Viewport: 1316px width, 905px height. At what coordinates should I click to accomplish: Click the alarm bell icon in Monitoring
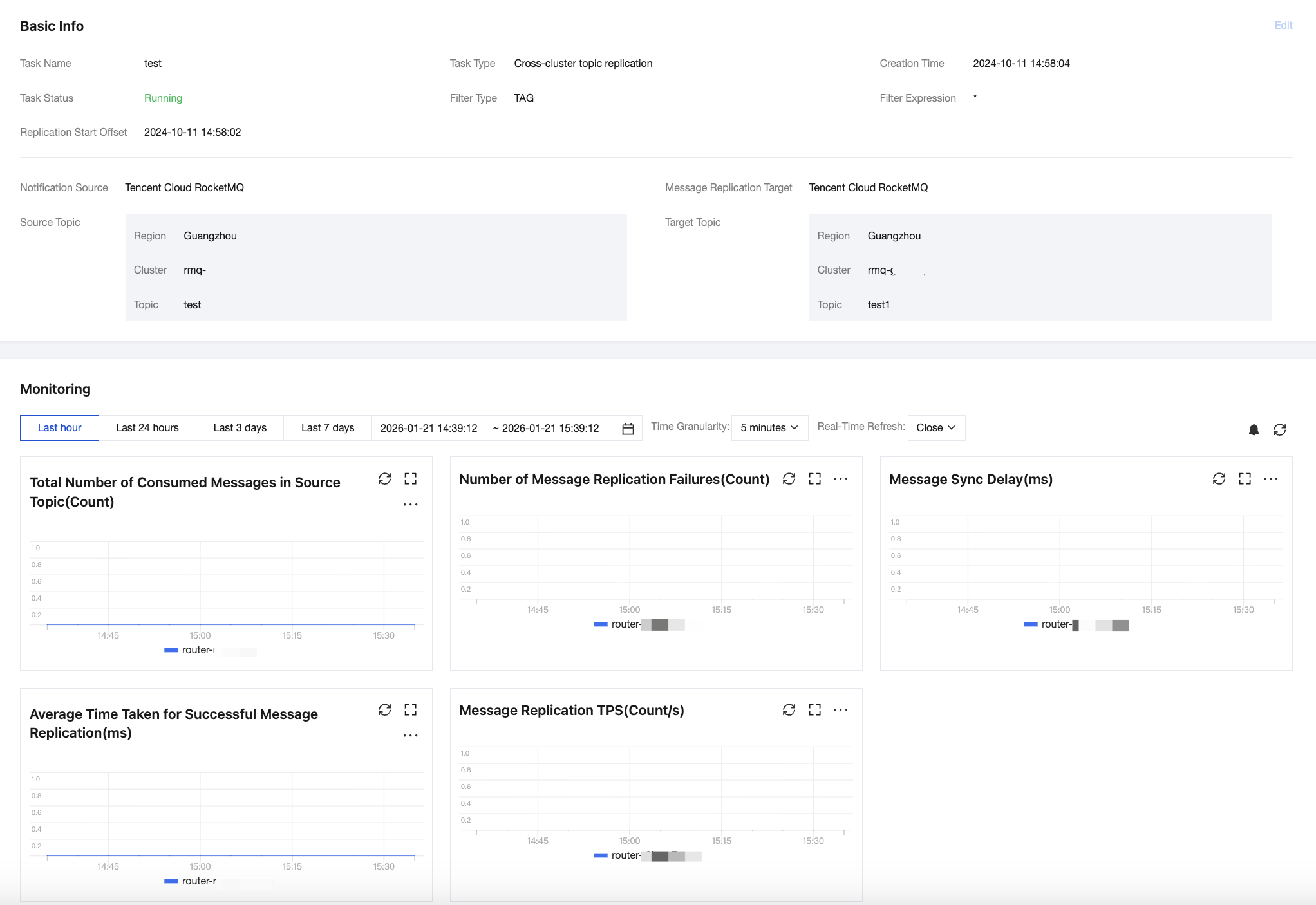click(x=1254, y=429)
